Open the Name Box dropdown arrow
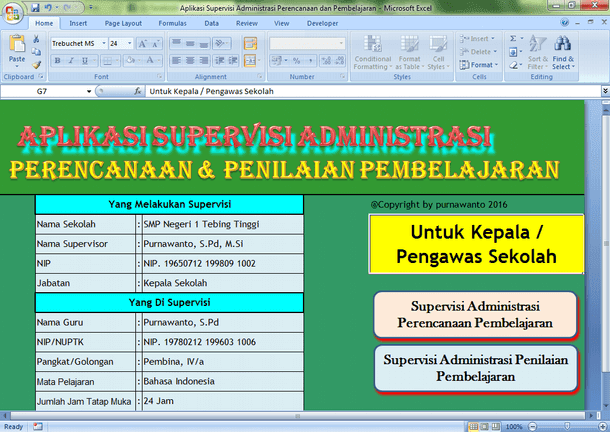The image size is (610, 432). [x=89, y=91]
